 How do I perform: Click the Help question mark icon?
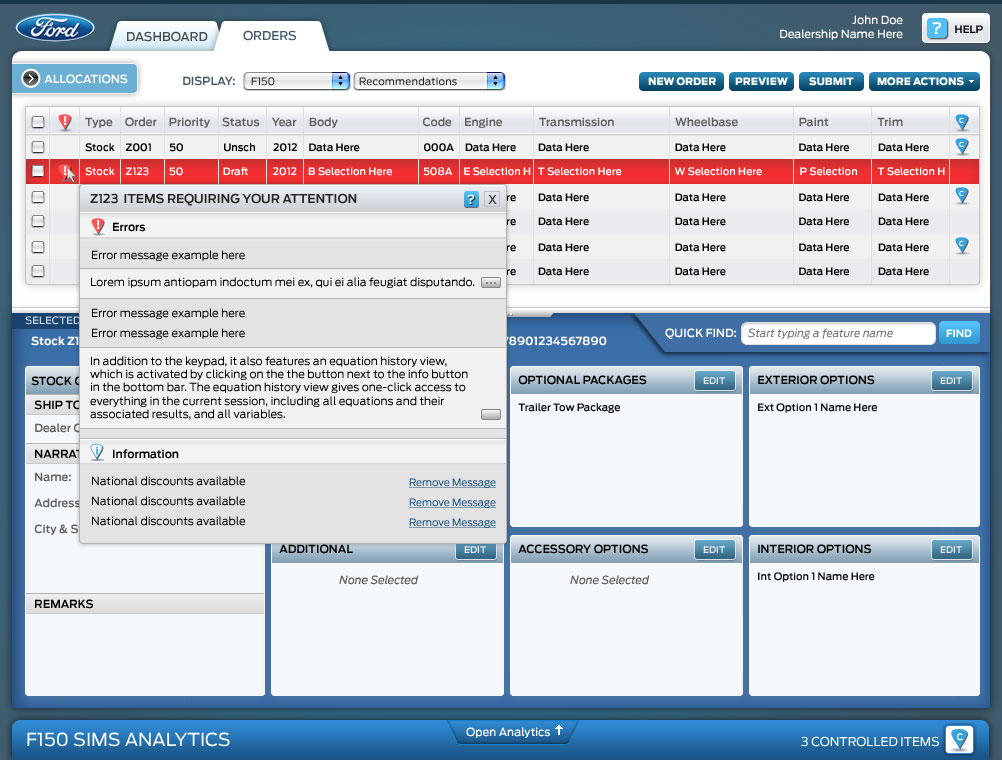tap(936, 29)
